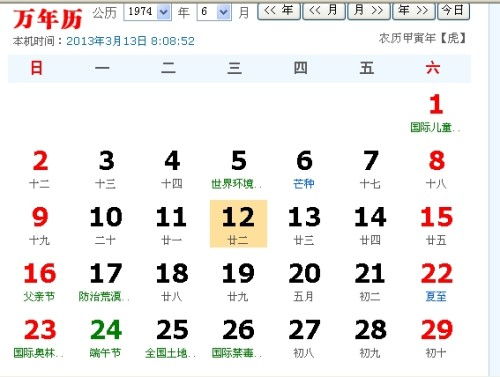This screenshot has width=500, height=377.
Task: Select date 6 marked 芒种
Action: click(304, 169)
